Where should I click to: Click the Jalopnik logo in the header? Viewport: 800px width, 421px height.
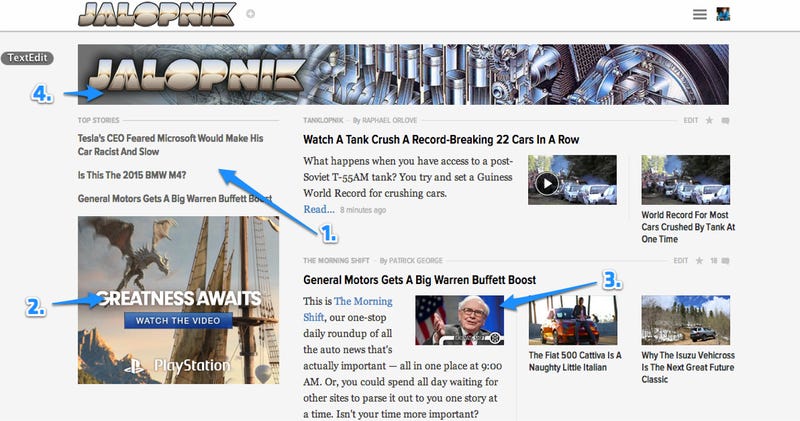(157, 15)
